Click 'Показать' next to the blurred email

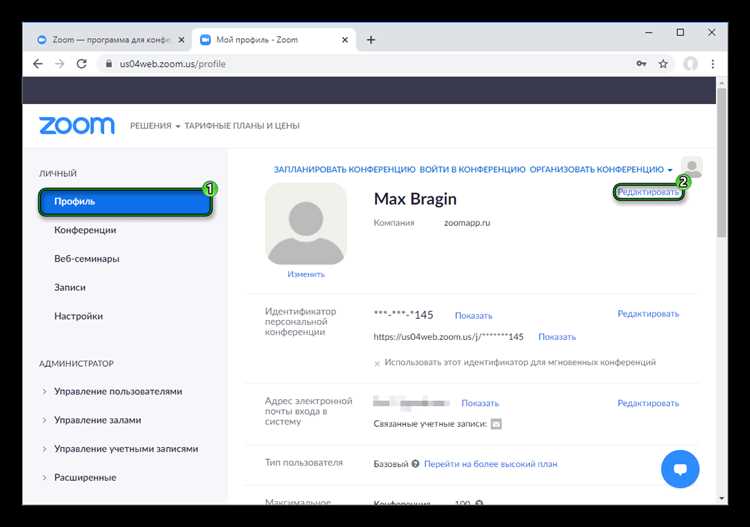[x=480, y=403]
